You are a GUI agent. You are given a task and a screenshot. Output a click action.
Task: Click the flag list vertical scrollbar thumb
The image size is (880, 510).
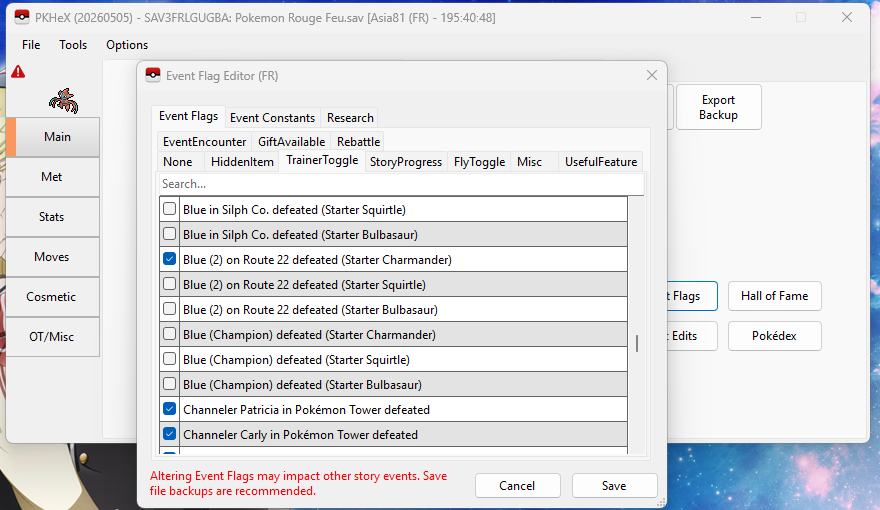[636, 343]
